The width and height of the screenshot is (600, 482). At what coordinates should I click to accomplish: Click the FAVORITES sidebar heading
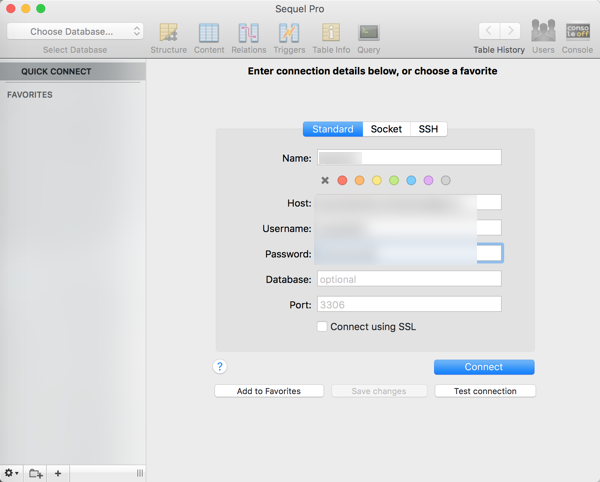pos(30,95)
